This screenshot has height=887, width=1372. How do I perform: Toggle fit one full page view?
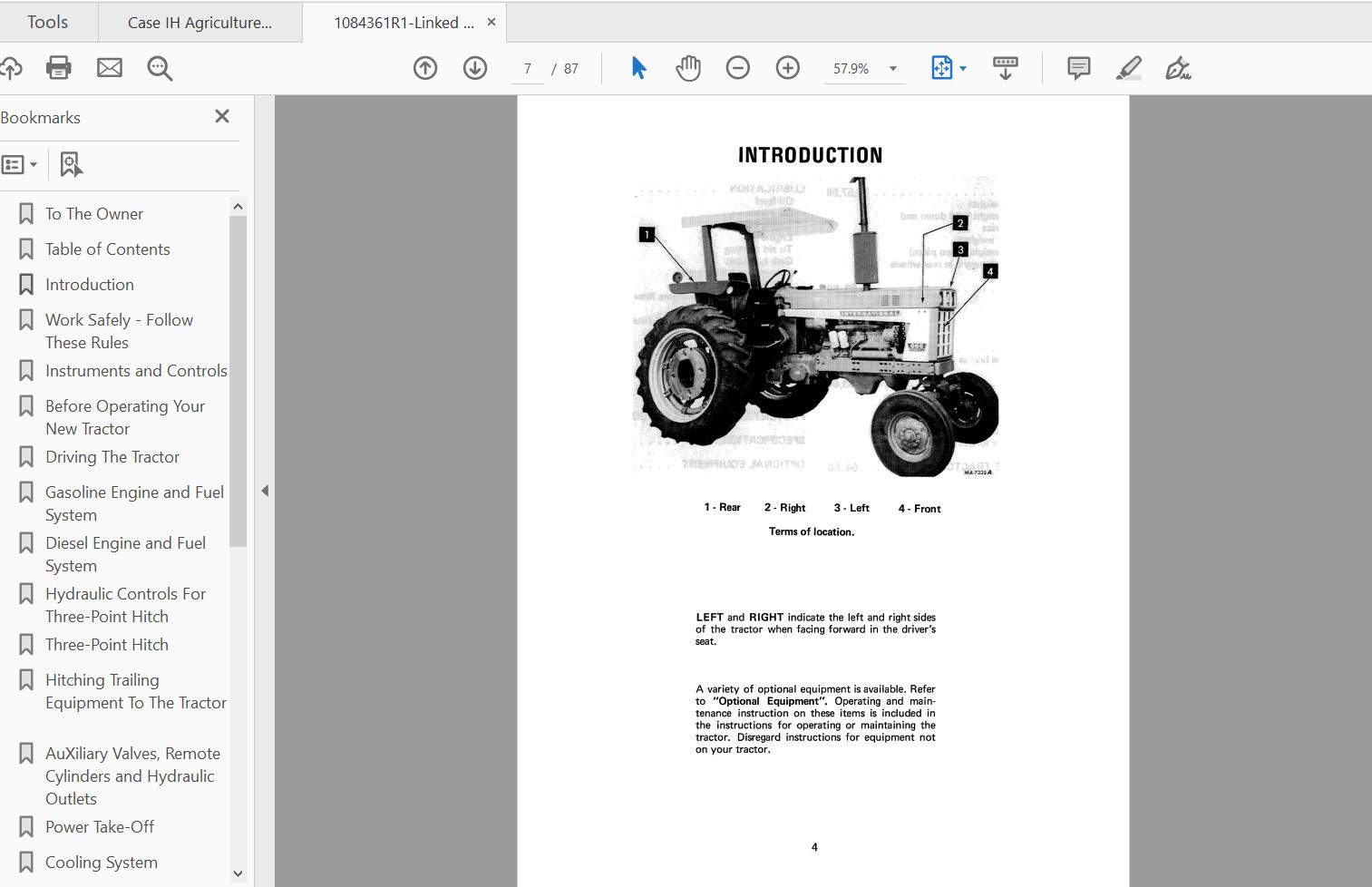click(x=941, y=68)
